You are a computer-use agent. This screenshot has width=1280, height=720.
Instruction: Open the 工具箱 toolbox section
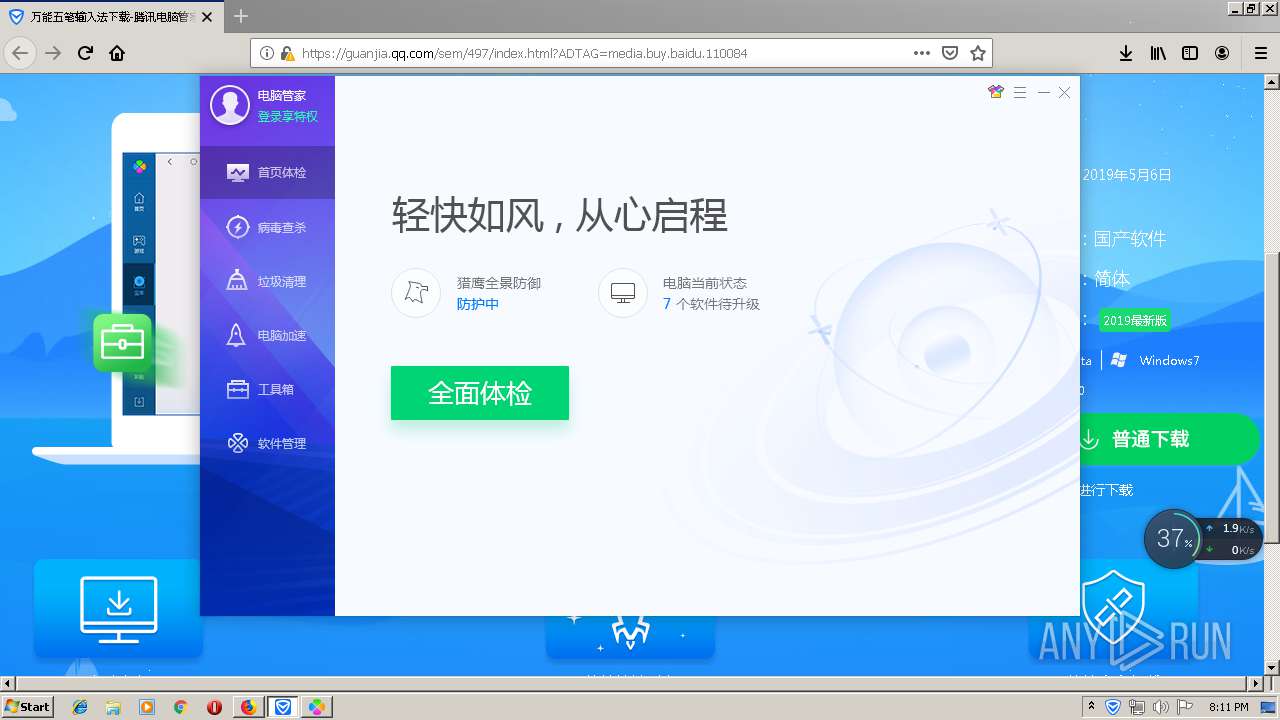[x=267, y=389]
